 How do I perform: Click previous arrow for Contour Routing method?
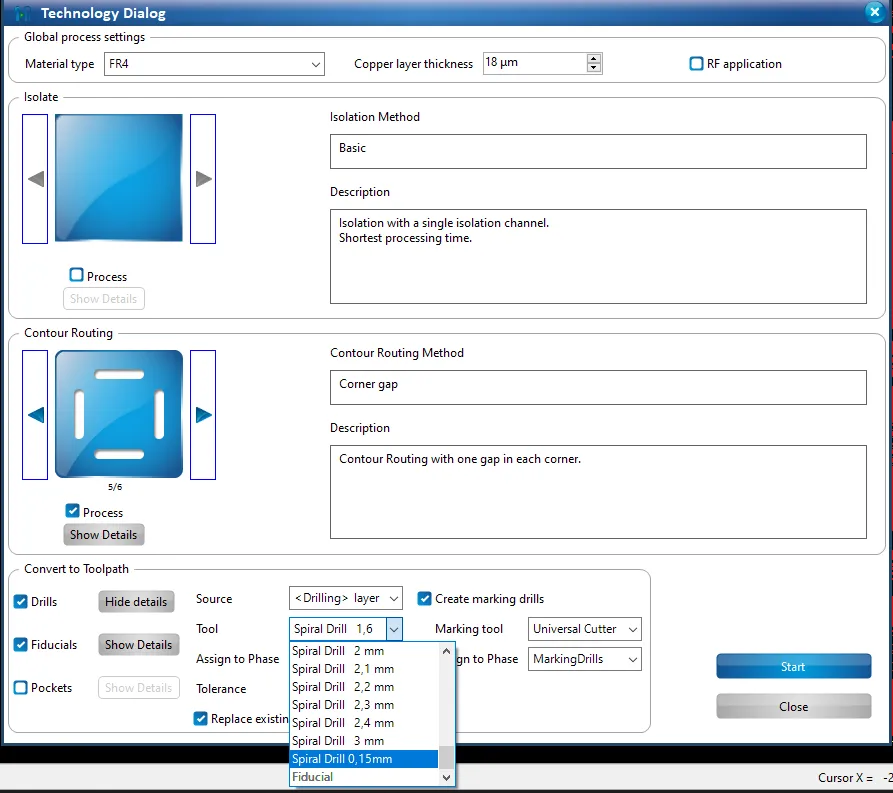(35, 415)
